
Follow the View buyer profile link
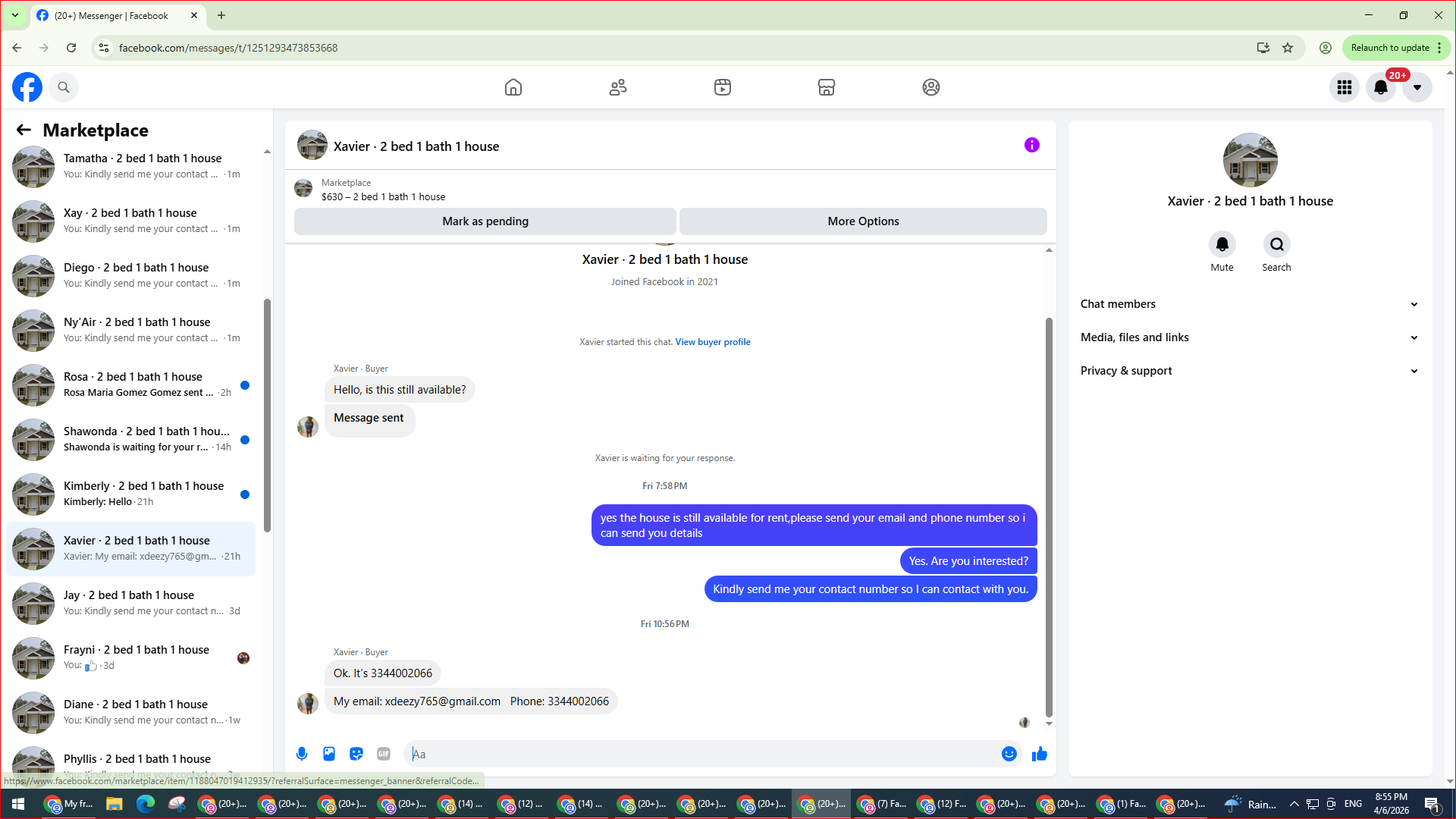713,342
